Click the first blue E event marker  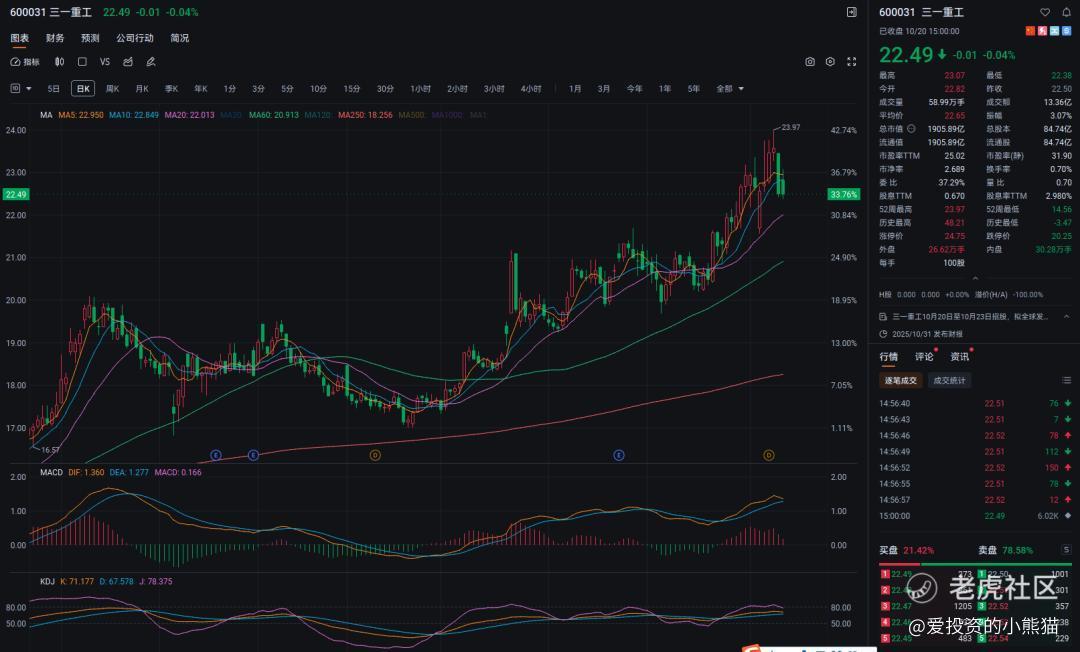click(216, 455)
